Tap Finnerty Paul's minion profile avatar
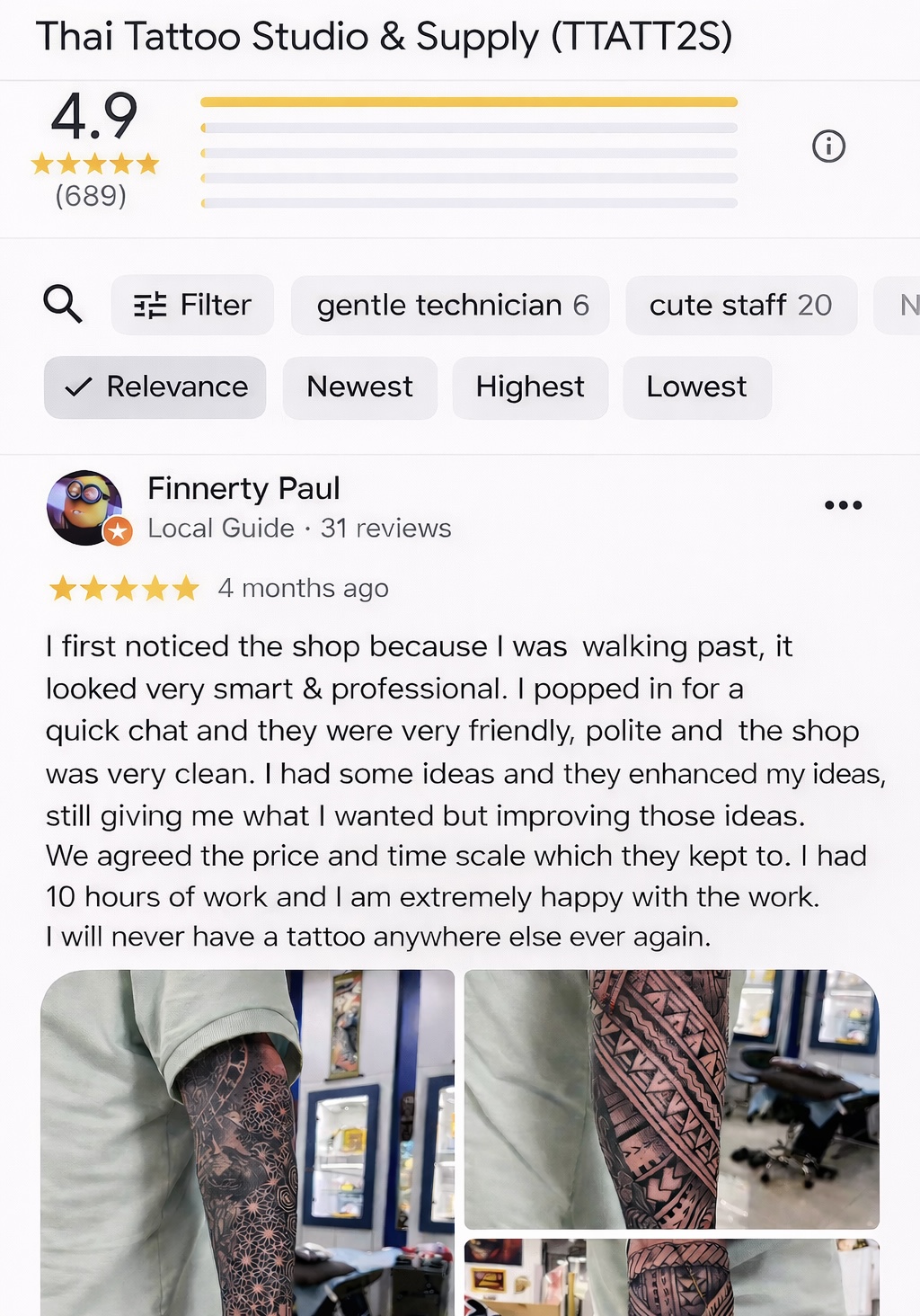Screen dimensions: 920x1316 [84, 508]
